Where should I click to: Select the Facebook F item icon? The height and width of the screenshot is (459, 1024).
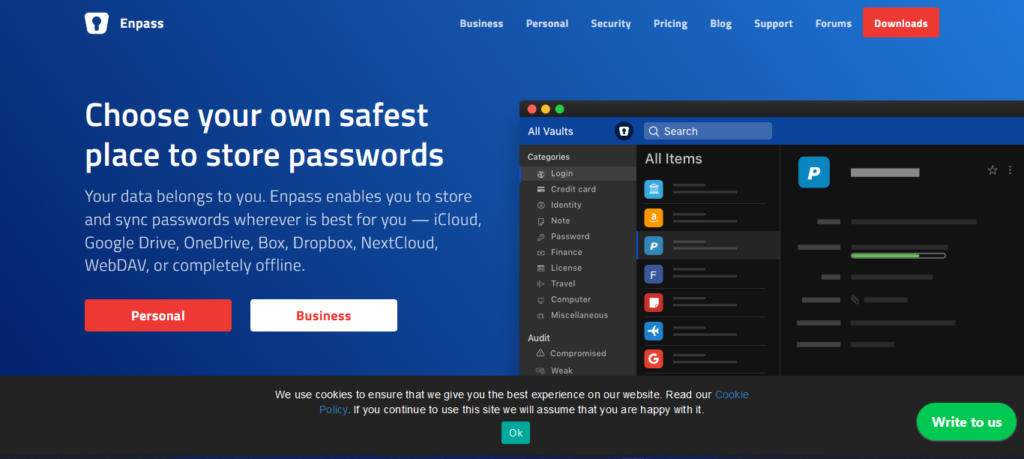click(653, 274)
